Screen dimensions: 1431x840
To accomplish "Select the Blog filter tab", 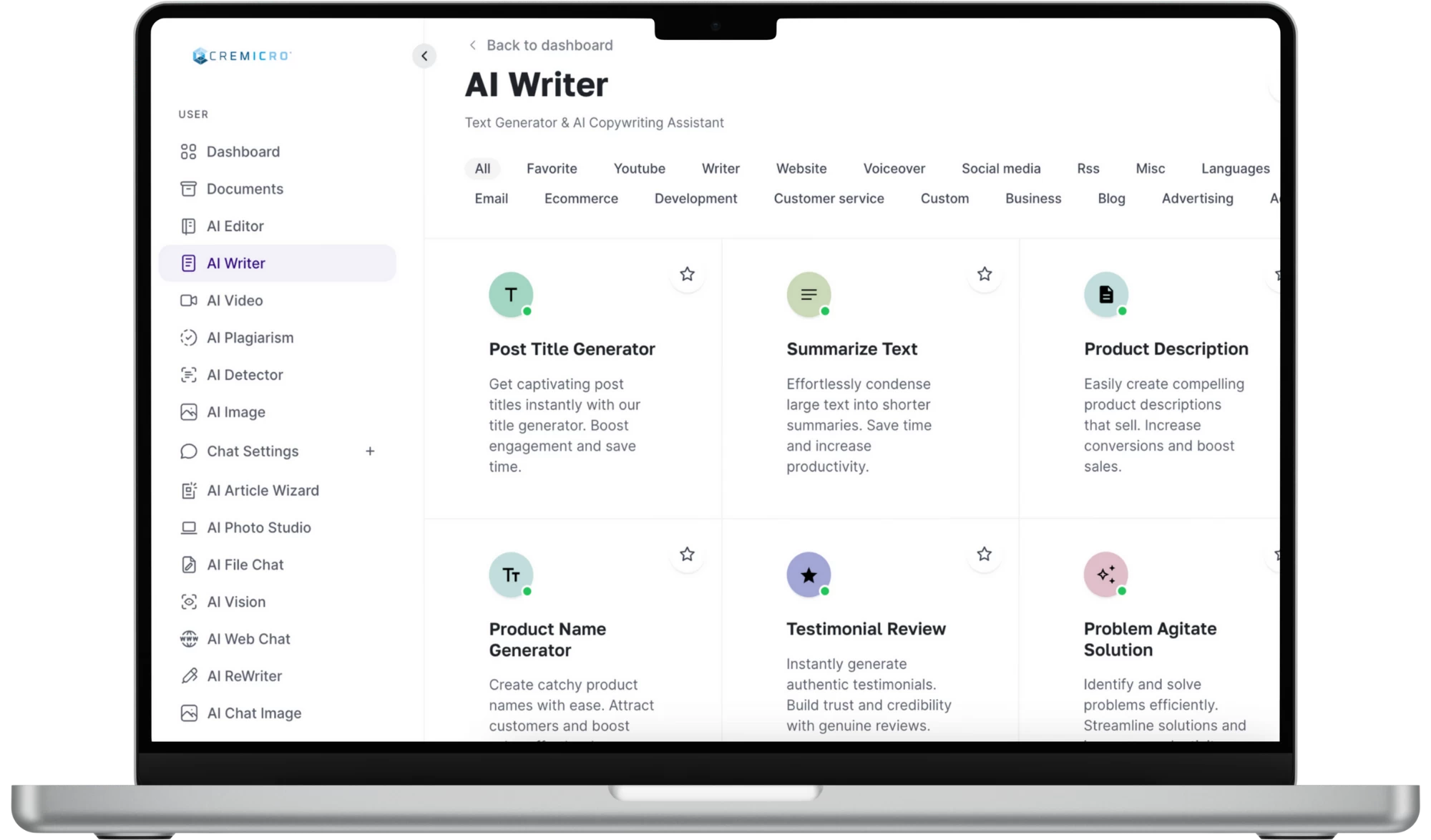I will (x=1111, y=198).
